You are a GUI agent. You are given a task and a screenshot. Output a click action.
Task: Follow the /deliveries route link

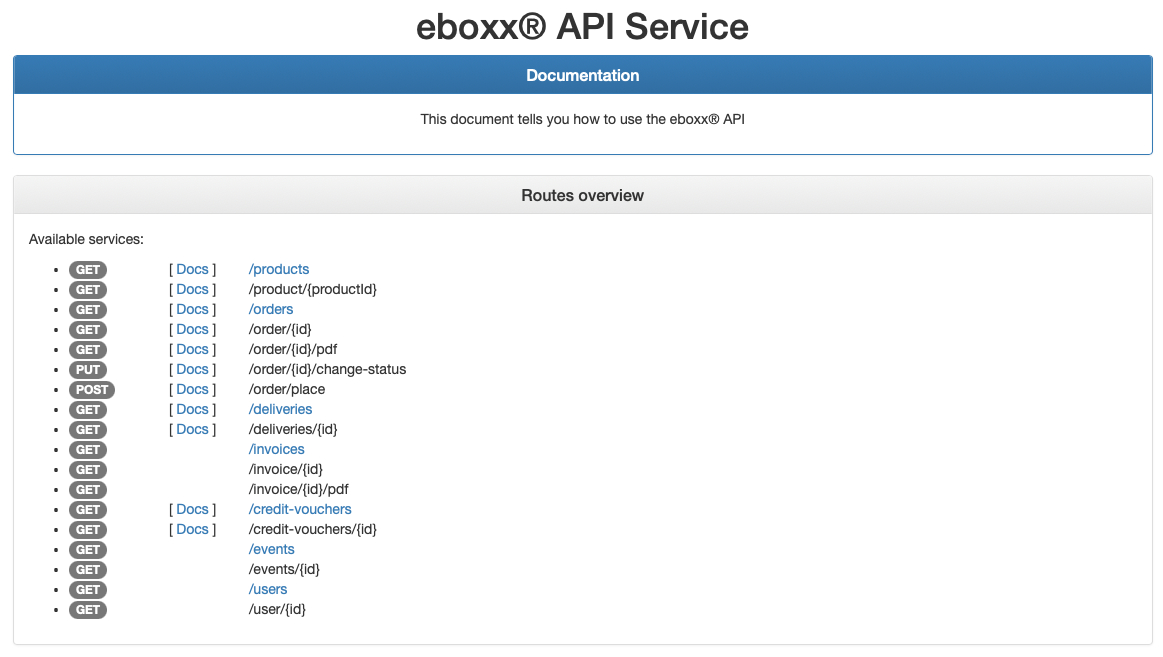[280, 409]
